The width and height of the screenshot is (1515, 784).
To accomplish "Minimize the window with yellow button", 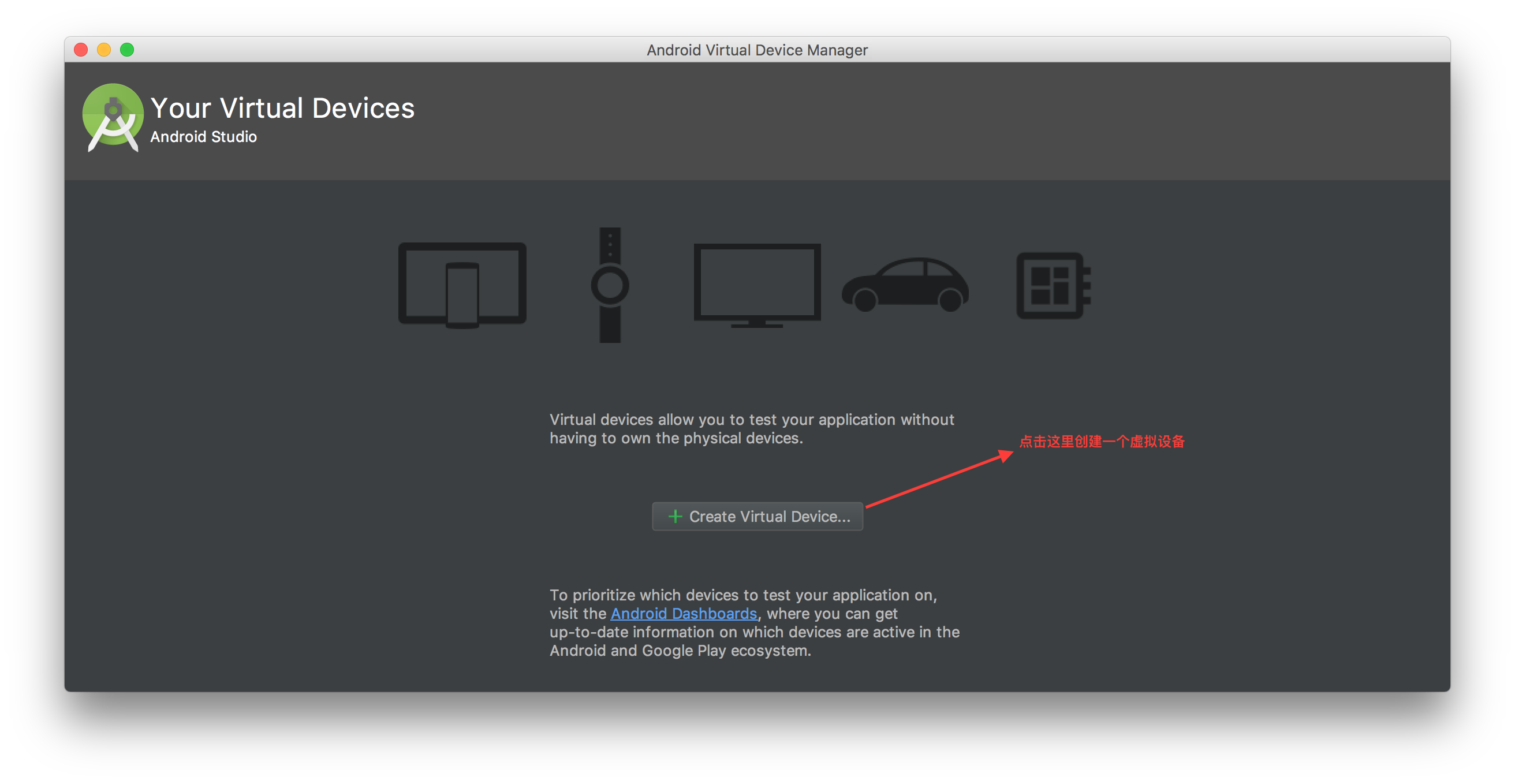I will (x=104, y=50).
